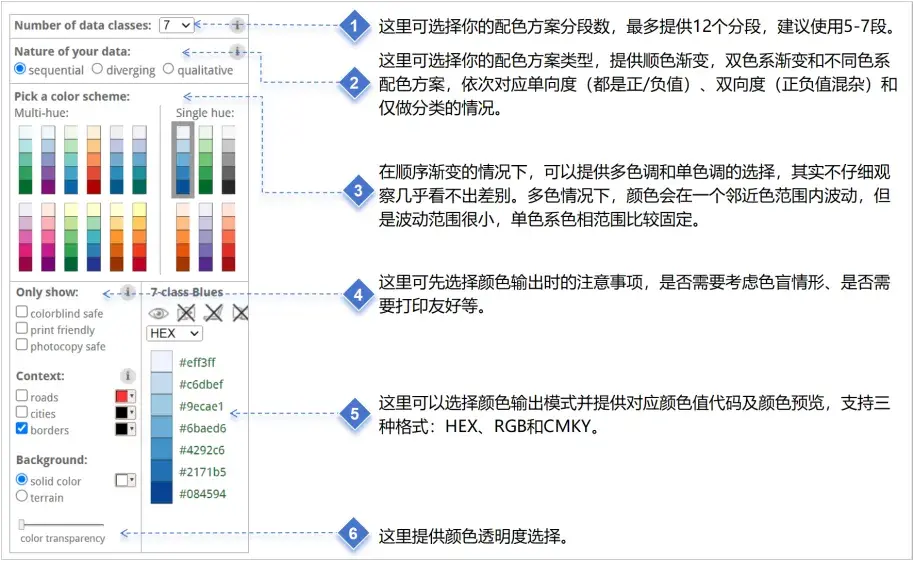Open the solid color background picker dropdown

[125, 480]
